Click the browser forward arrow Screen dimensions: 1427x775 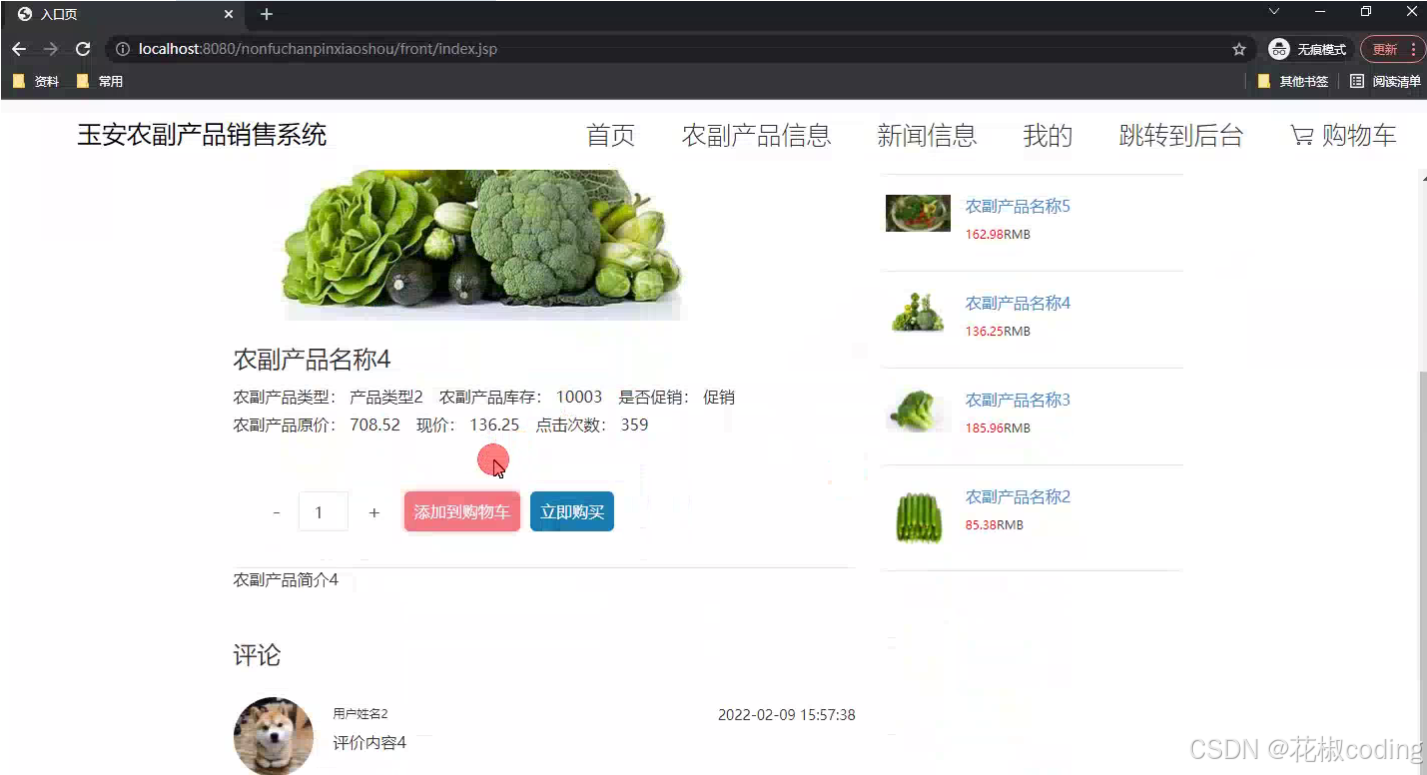[51, 49]
